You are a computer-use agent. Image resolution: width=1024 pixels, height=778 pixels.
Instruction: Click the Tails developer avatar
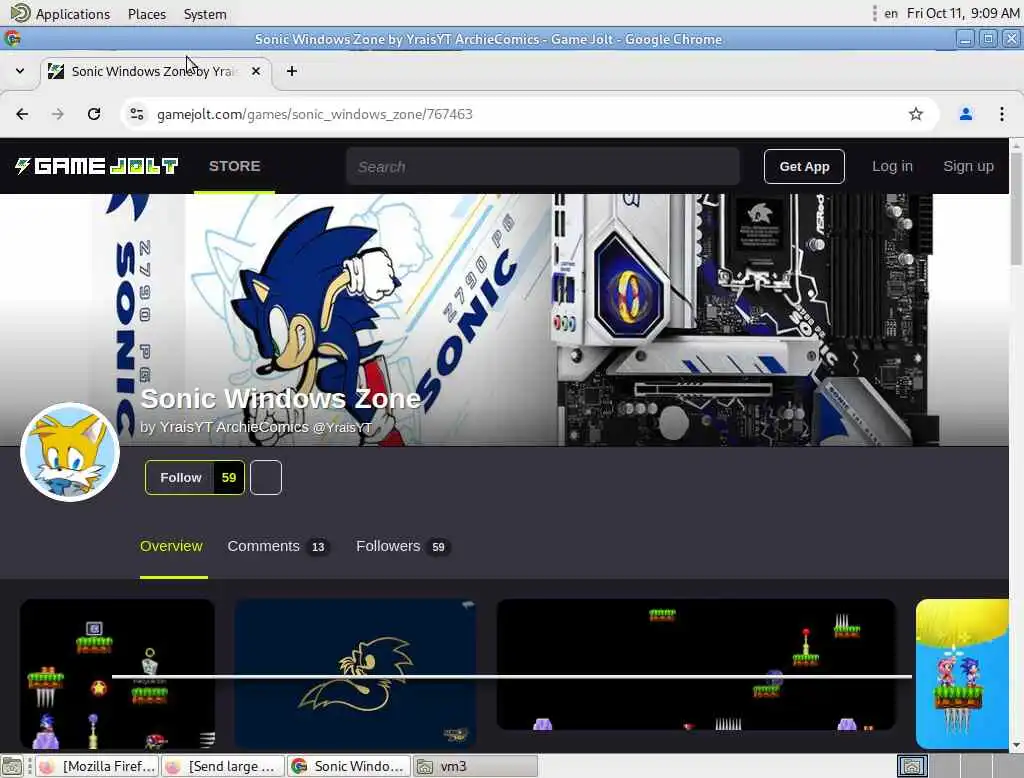(70, 452)
